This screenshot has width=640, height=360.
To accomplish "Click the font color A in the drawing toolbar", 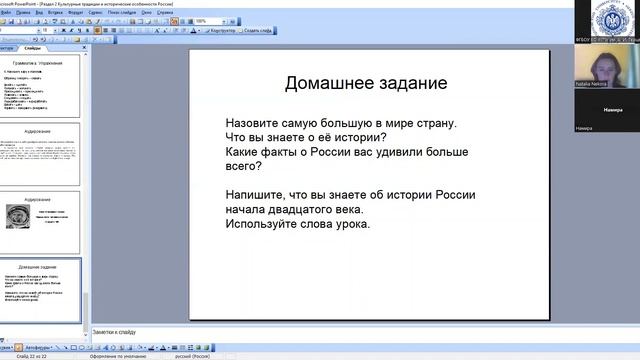I will coord(163,348).
